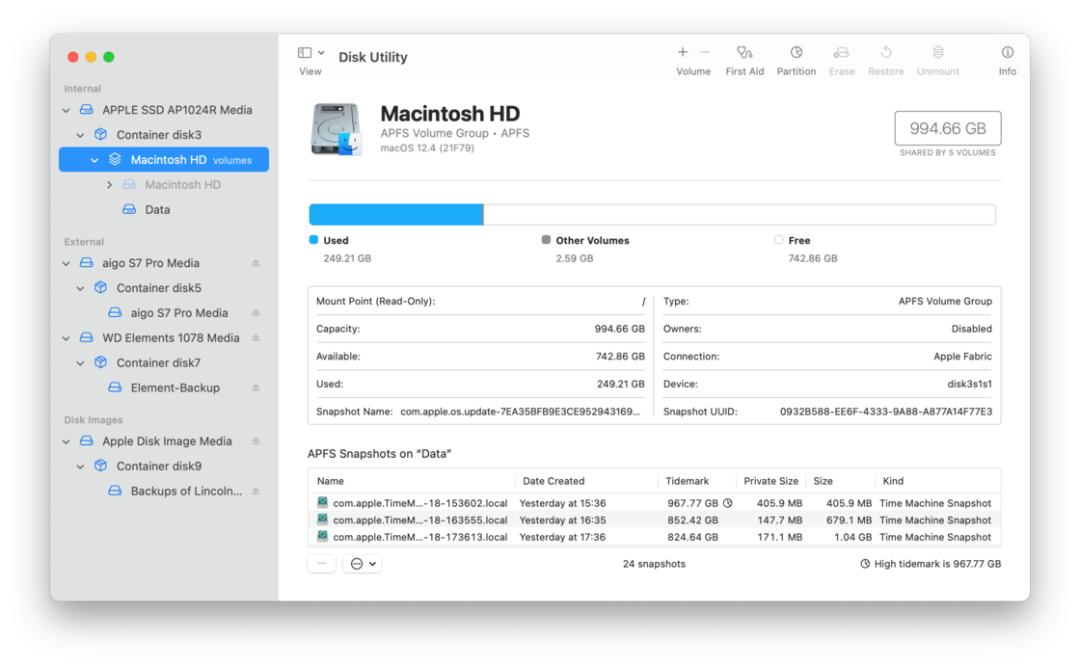Open the Partition tool

(796, 53)
